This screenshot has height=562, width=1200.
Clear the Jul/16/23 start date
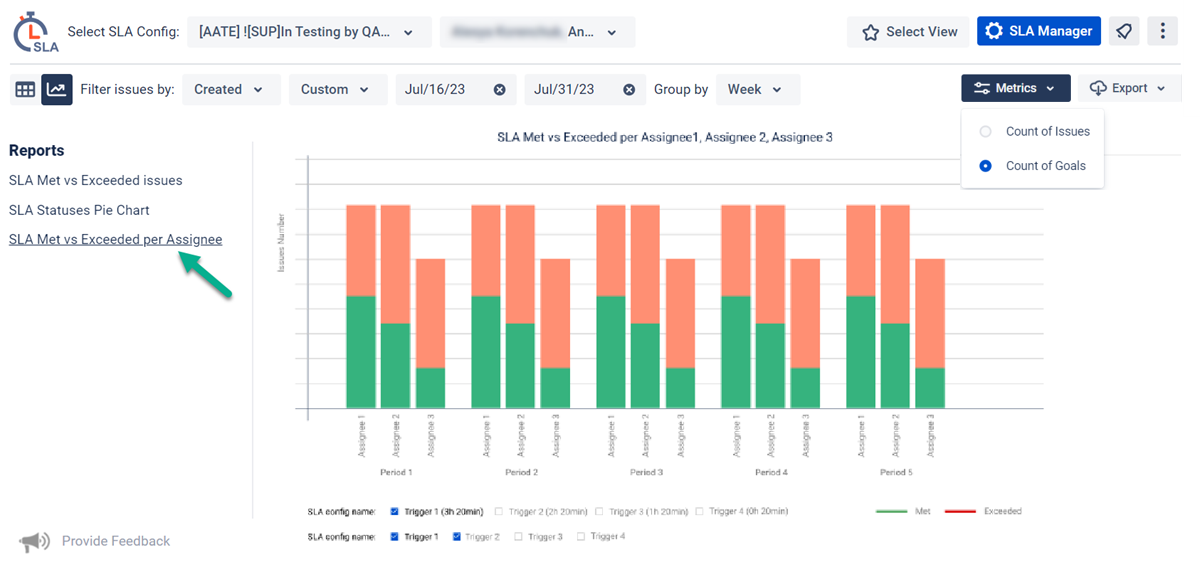pyautogui.click(x=499, y=90)
